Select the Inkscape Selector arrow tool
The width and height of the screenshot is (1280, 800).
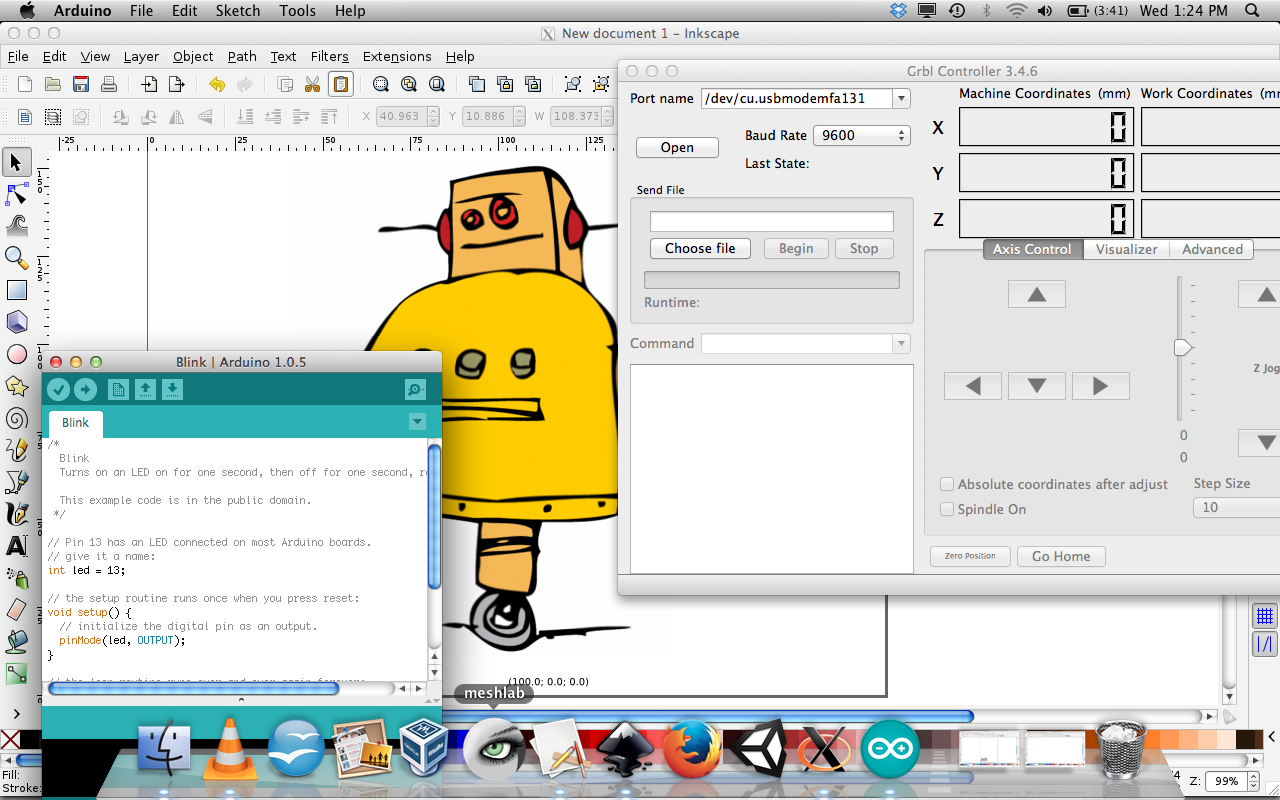[17, 162]
